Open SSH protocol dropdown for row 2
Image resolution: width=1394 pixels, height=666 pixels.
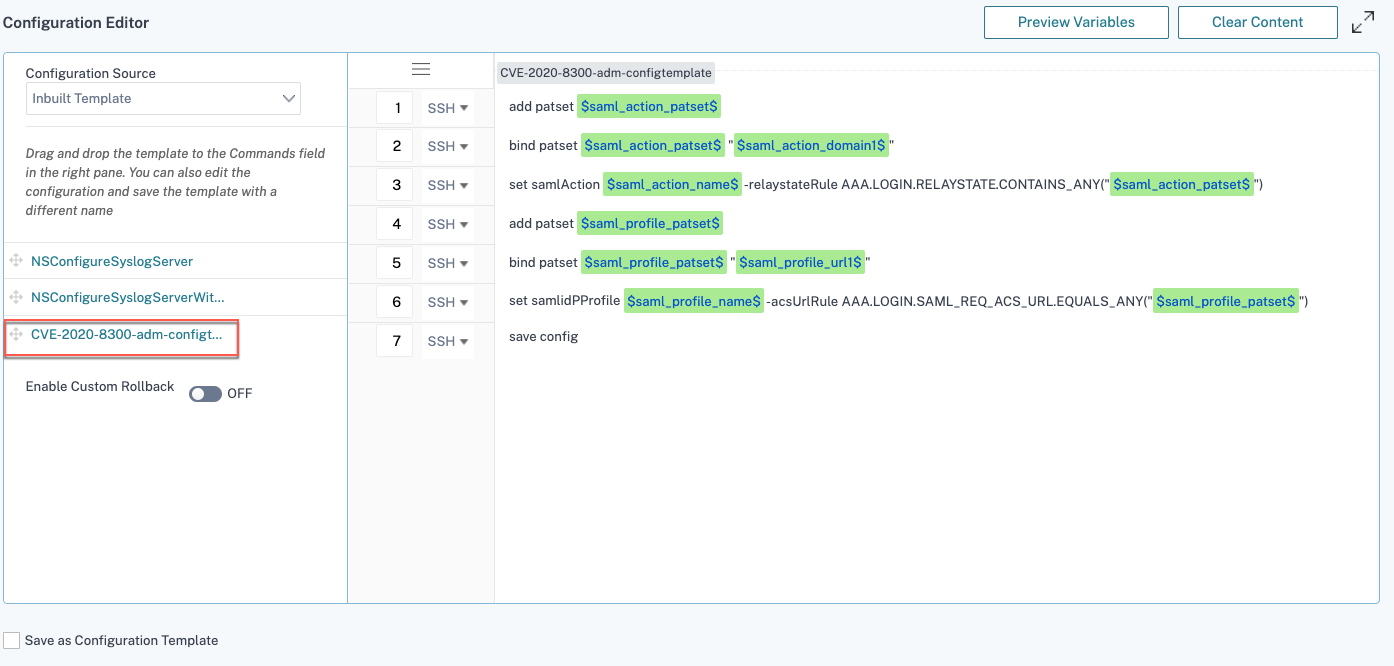pos(448,146)
